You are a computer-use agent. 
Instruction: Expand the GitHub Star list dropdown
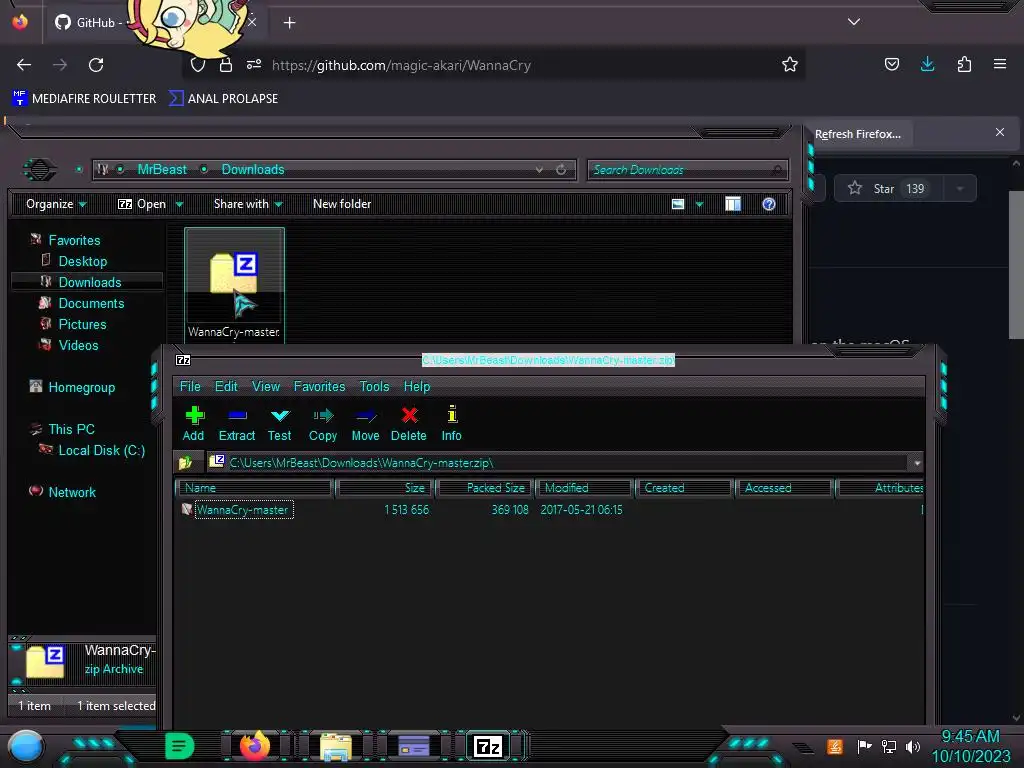pos(959,189)
